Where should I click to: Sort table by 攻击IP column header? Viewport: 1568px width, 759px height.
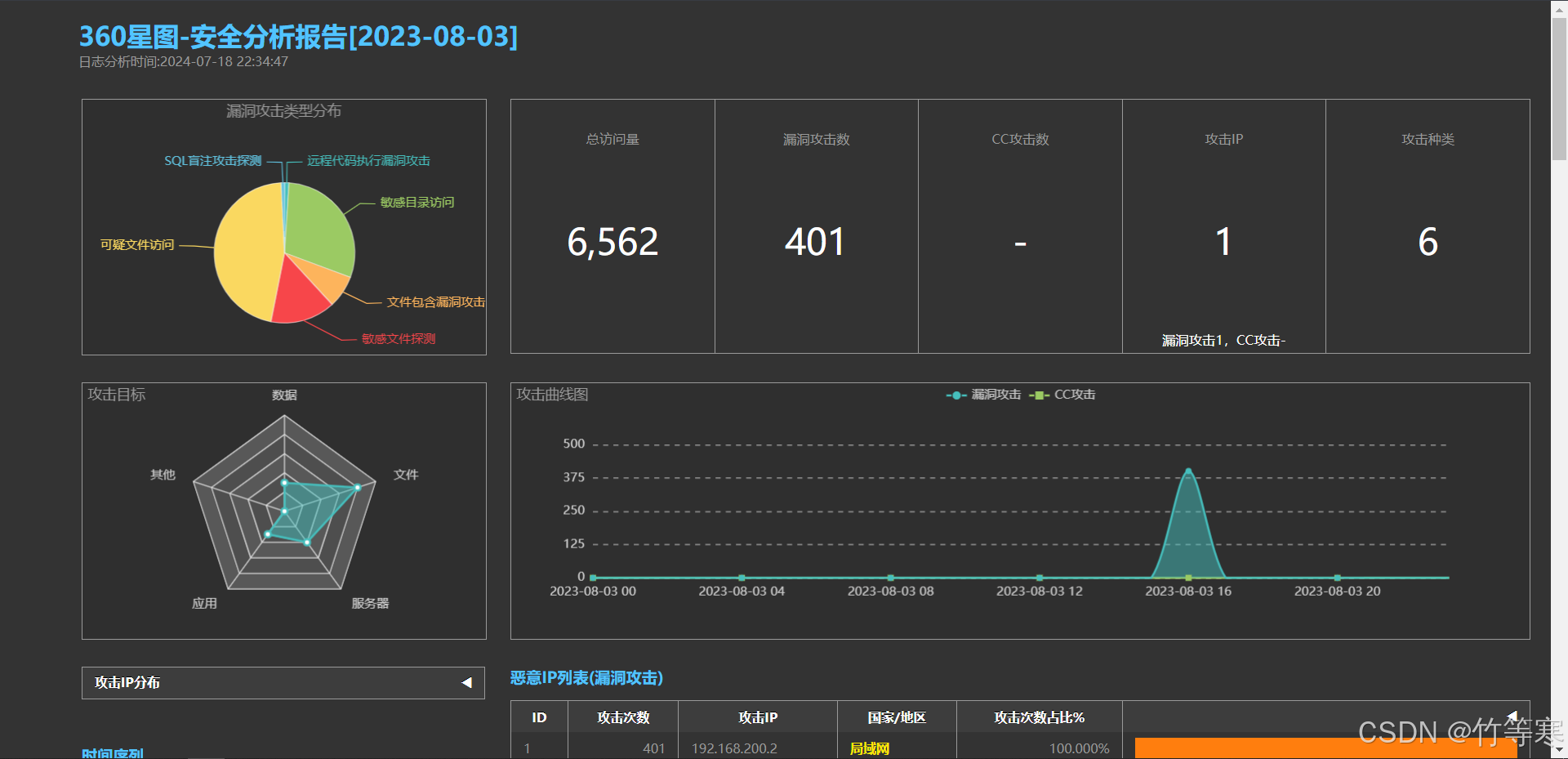pyautogui.click(x=758, y=717)
